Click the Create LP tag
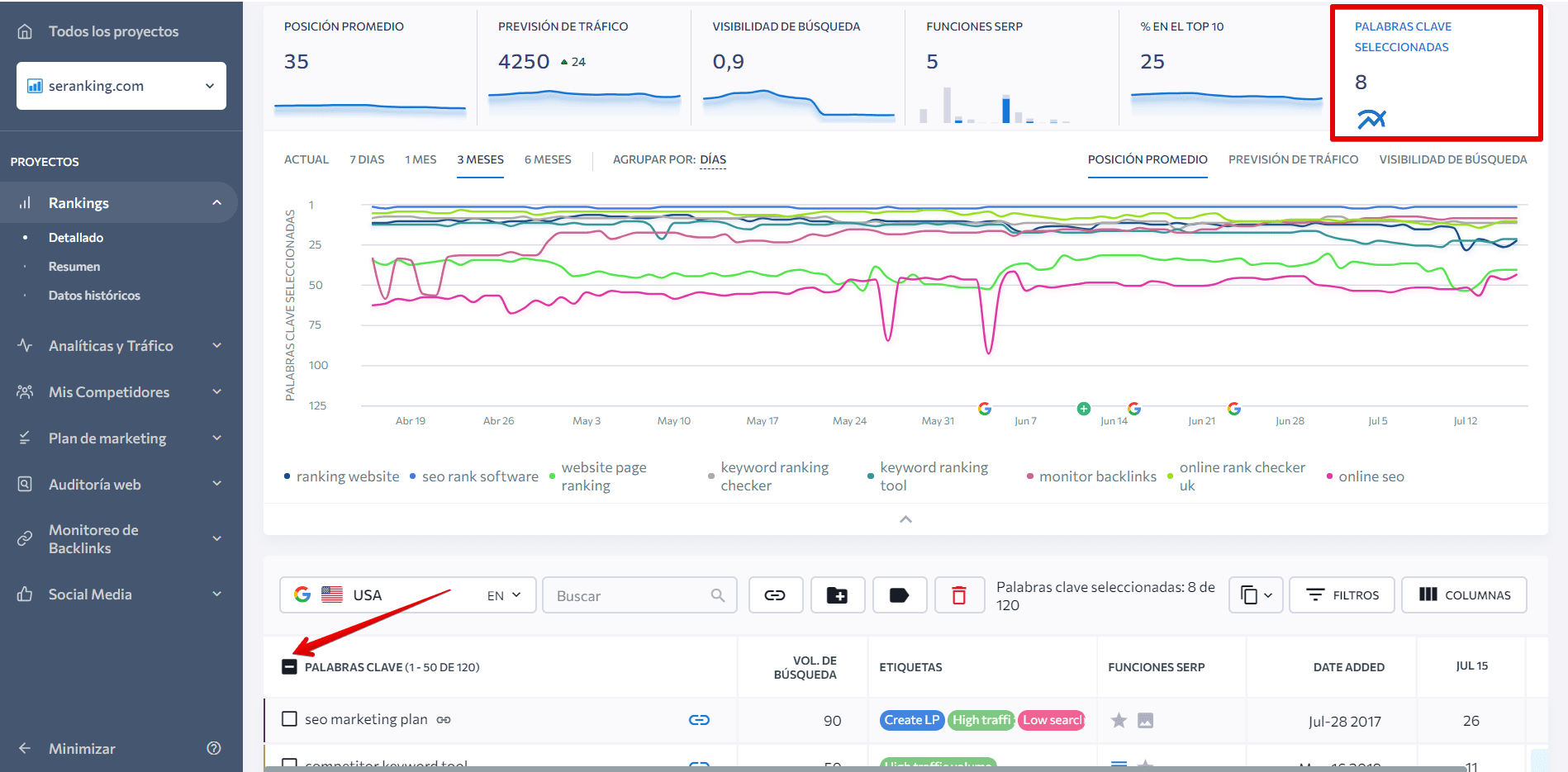This screenshot has height=772, width=1568. click(x=912, y=720)
